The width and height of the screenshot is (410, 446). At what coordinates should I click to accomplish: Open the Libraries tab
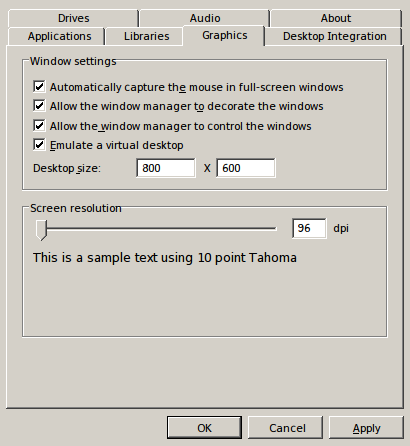[146, 36]
